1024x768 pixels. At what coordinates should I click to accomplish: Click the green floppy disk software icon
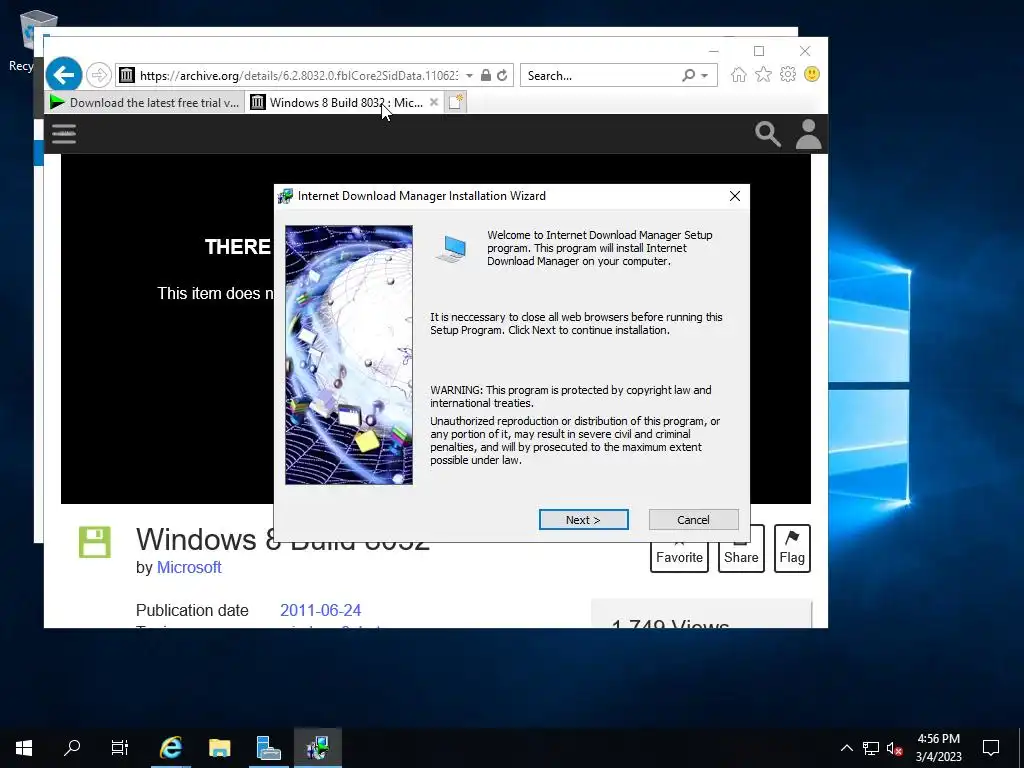(x=95, y=542)
